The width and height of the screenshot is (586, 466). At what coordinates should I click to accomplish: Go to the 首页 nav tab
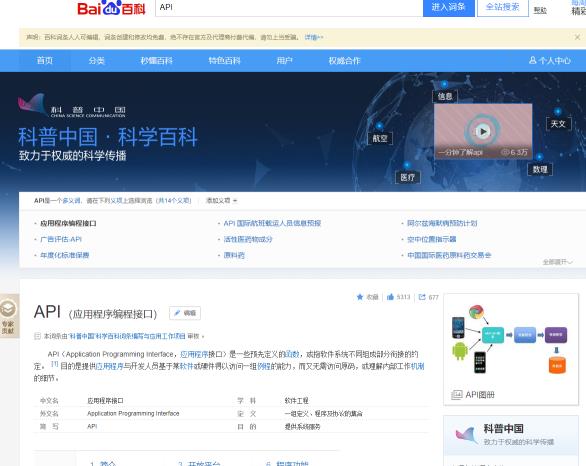click(x=45, y=61)
